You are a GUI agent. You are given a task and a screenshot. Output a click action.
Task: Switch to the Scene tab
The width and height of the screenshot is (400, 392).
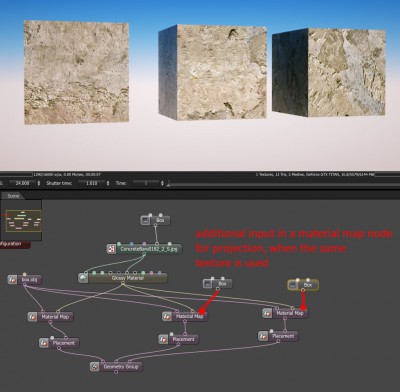coord(13,196)
